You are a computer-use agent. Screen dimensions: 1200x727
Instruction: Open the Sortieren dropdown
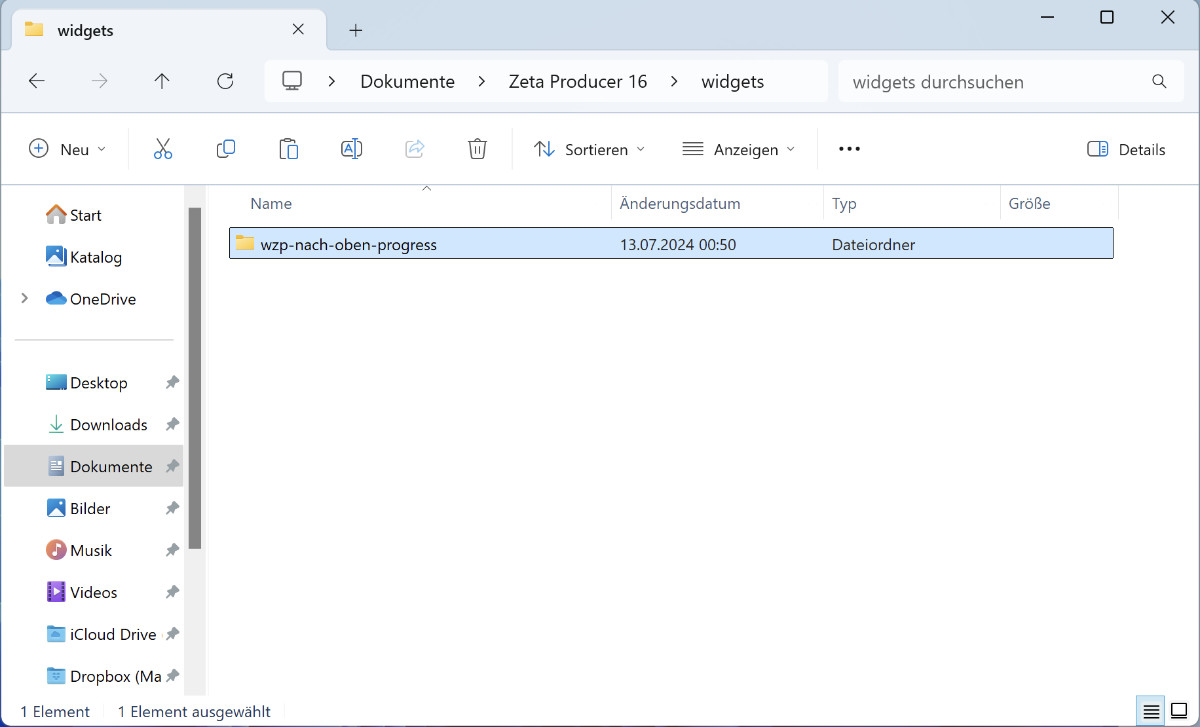[x=589, y=149]
